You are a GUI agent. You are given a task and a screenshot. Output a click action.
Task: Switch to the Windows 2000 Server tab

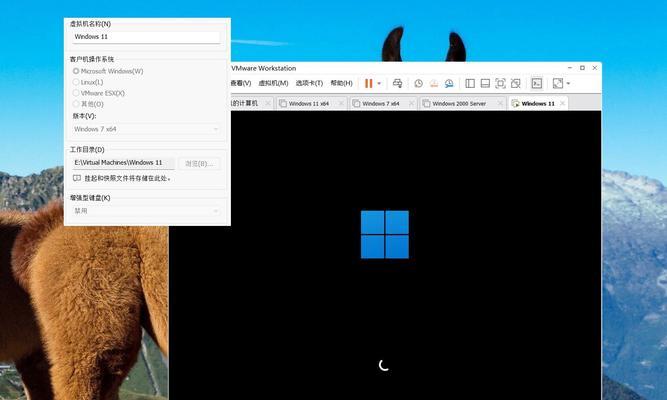[x=459, y=103]
